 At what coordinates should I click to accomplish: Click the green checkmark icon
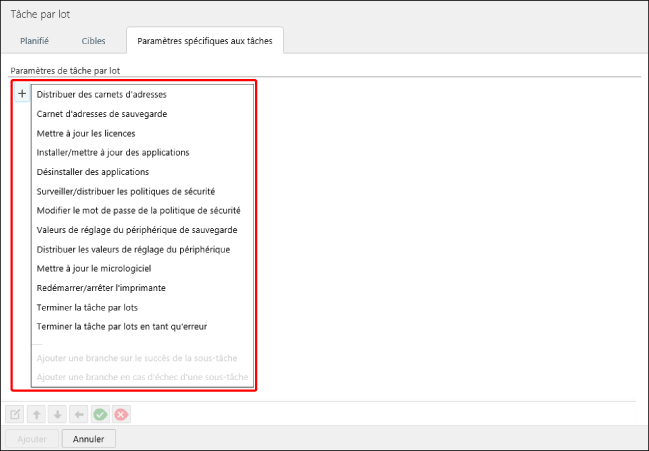click(100, 414)
